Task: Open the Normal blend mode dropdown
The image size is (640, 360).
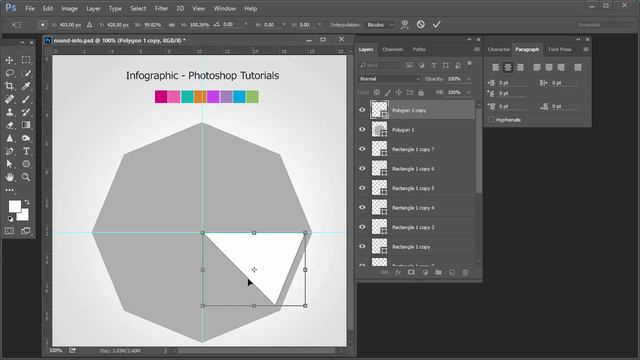Action: [x=389, y=79]
